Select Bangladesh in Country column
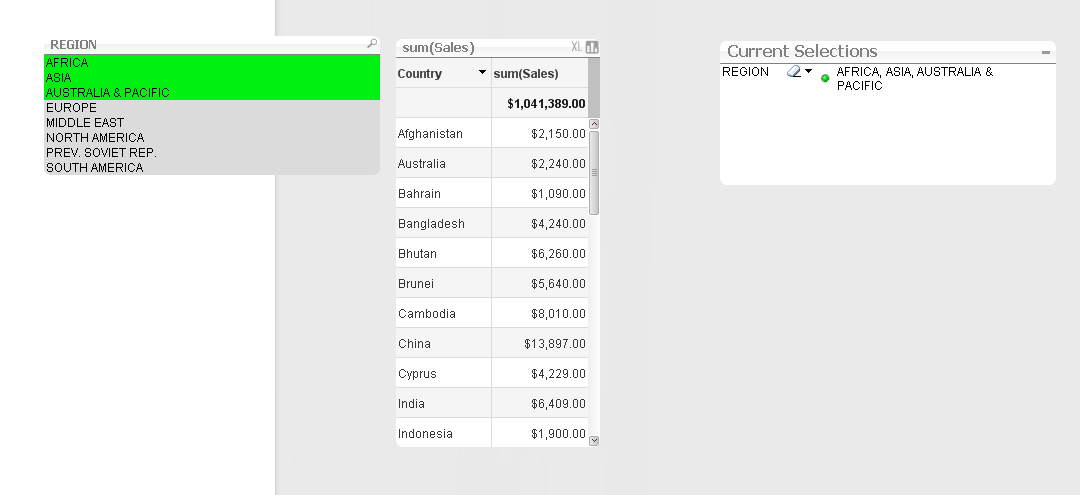 point(444,223)
